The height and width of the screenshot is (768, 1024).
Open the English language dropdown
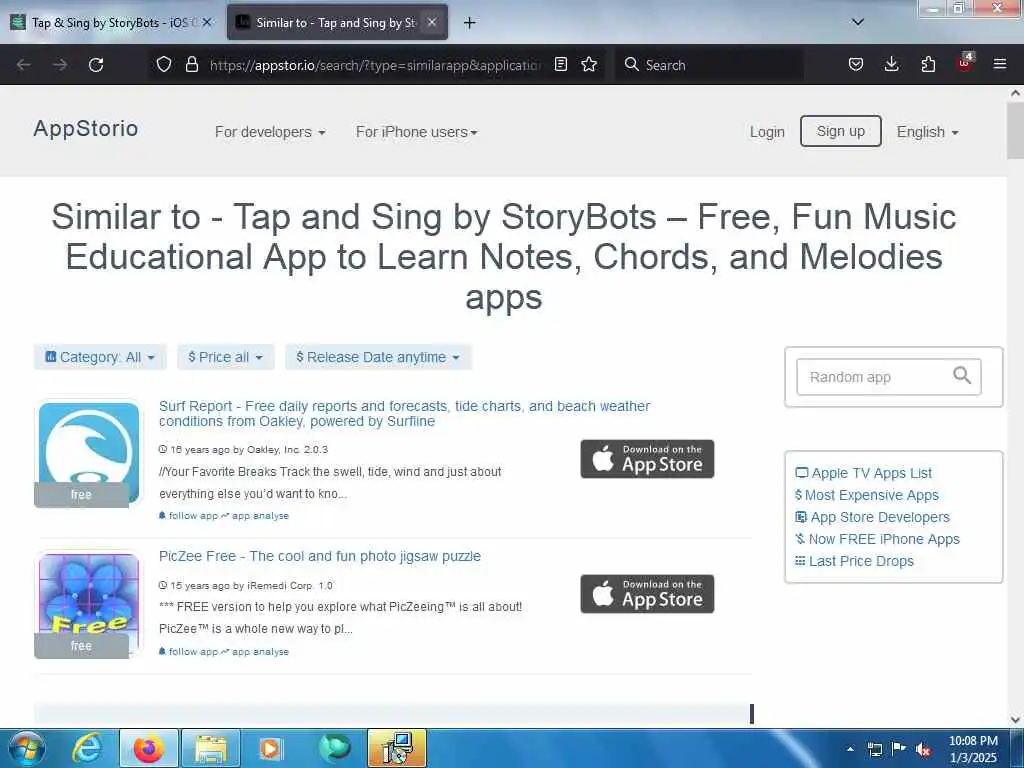click(927, 132)
